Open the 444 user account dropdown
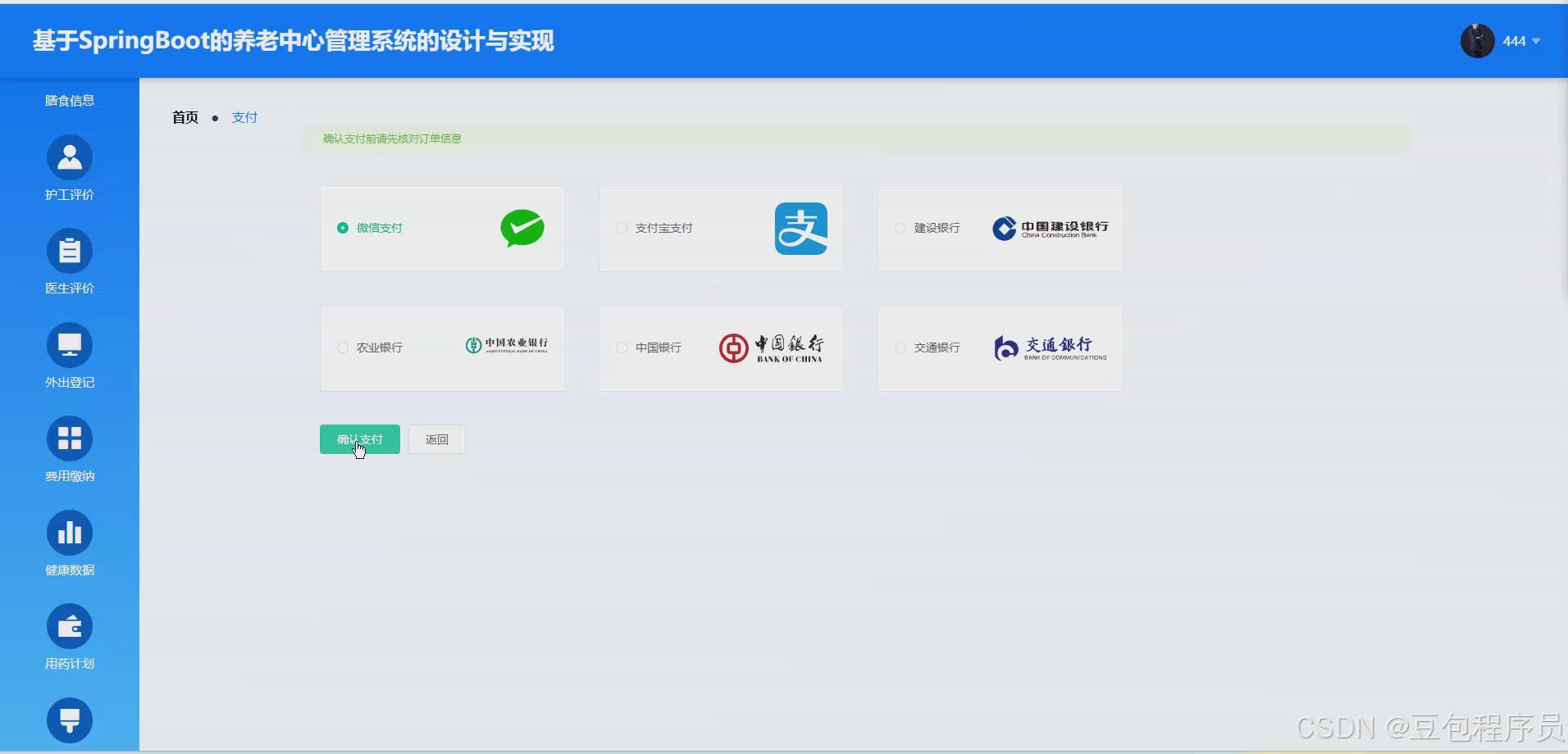This screenshot has width=1568, height=754. (x=1511, y=40)
